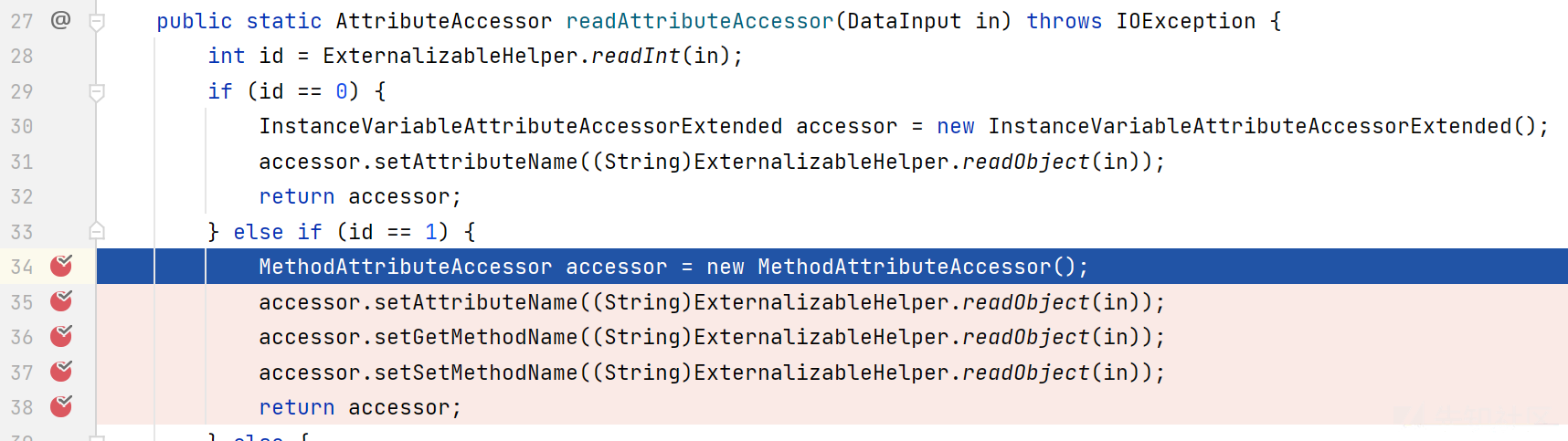Screen dimensions: 1568x441
Task: Toggle the breakpoint on line 36
Action: coord(61,336)
